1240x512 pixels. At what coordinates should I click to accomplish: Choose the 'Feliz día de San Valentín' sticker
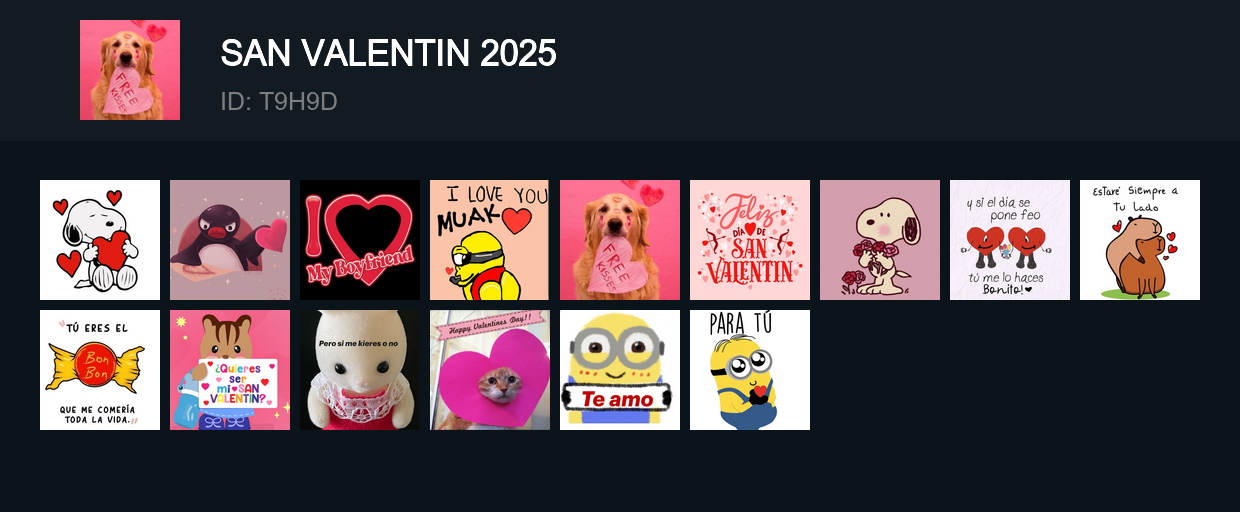coord(750,240)
